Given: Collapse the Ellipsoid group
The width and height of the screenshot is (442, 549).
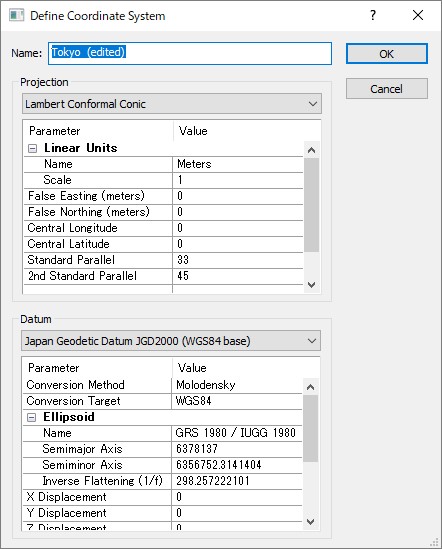Looking at the screenshot, I should click(x=32, y=417).
